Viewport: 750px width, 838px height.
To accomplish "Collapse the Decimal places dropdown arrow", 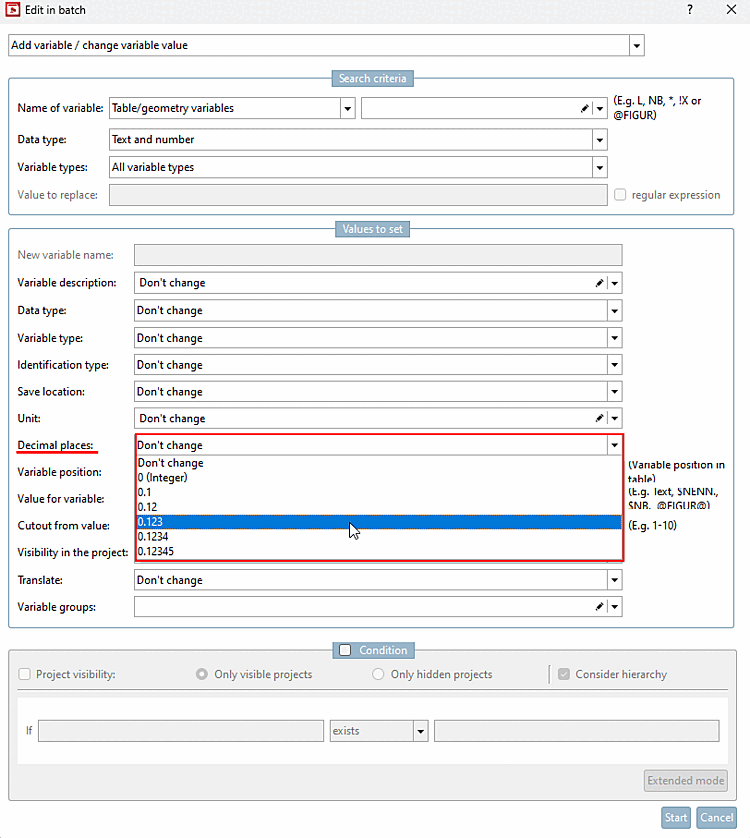I will pyautogui.click(x=615, y=445).
